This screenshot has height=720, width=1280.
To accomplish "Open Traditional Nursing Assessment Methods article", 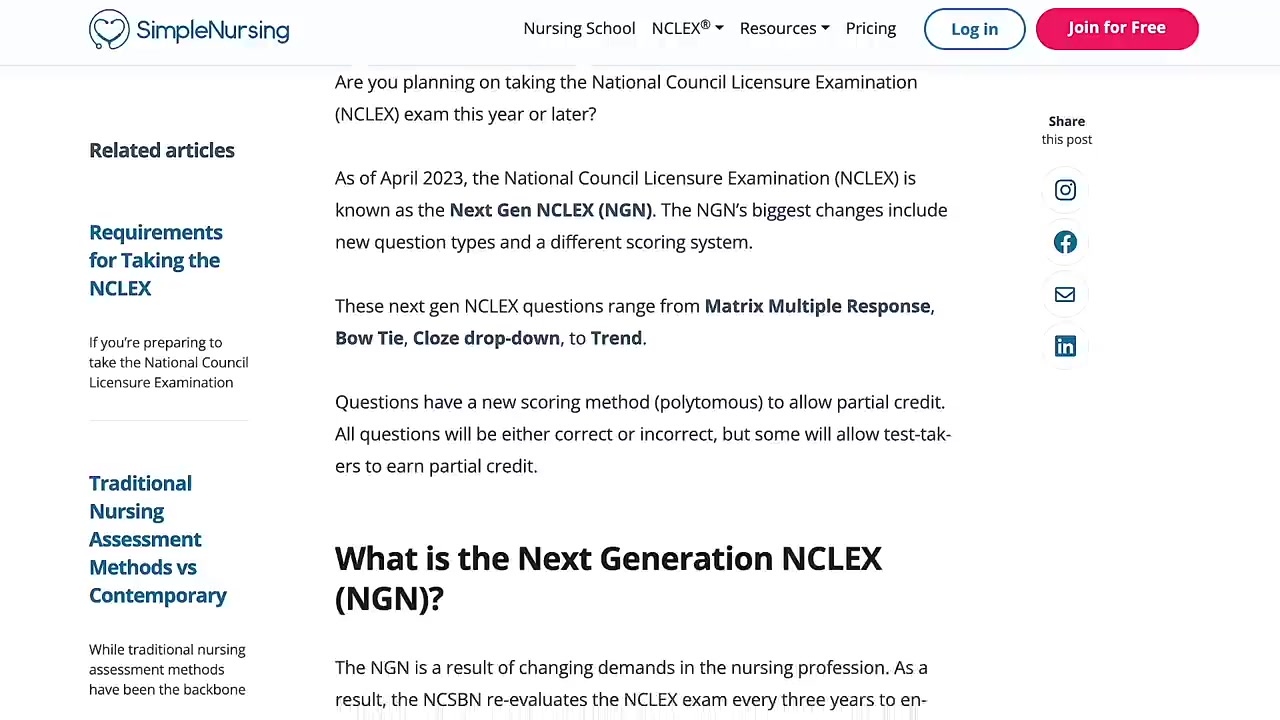I will 158,539.
